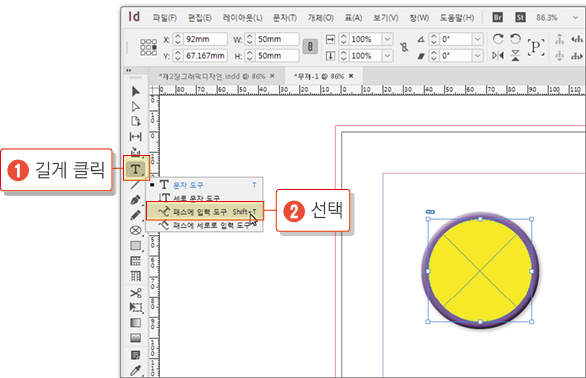Open the 개체(O) menu
The image size is (586, 378).
pyautogui.click(x=320, y=18)
